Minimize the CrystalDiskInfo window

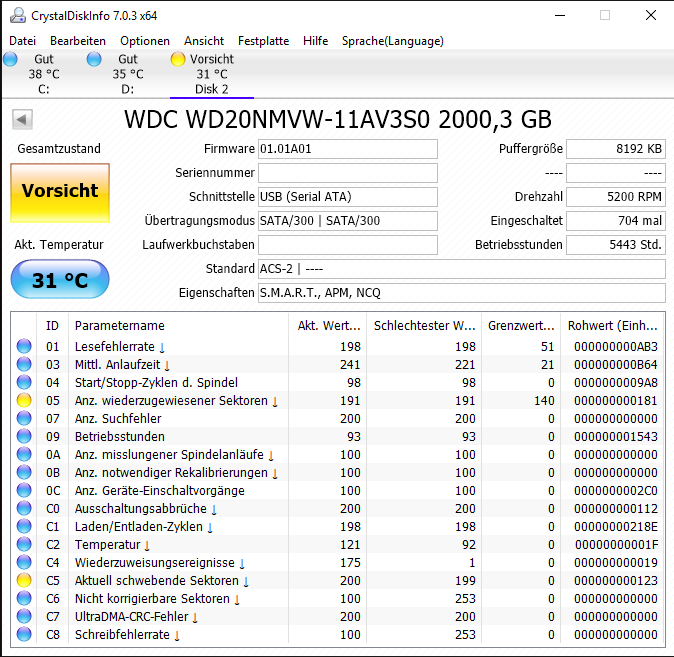tap(560, 15)
